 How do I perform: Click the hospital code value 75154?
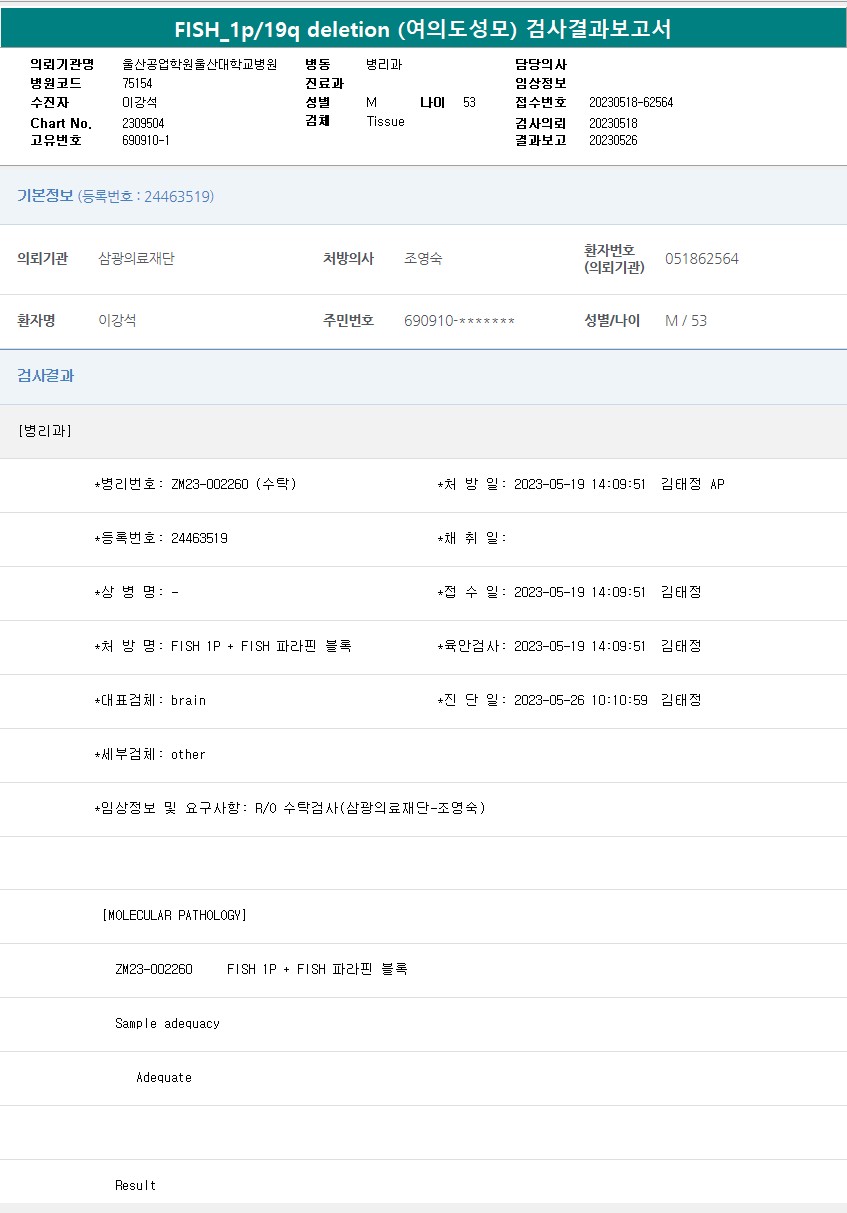137,84
